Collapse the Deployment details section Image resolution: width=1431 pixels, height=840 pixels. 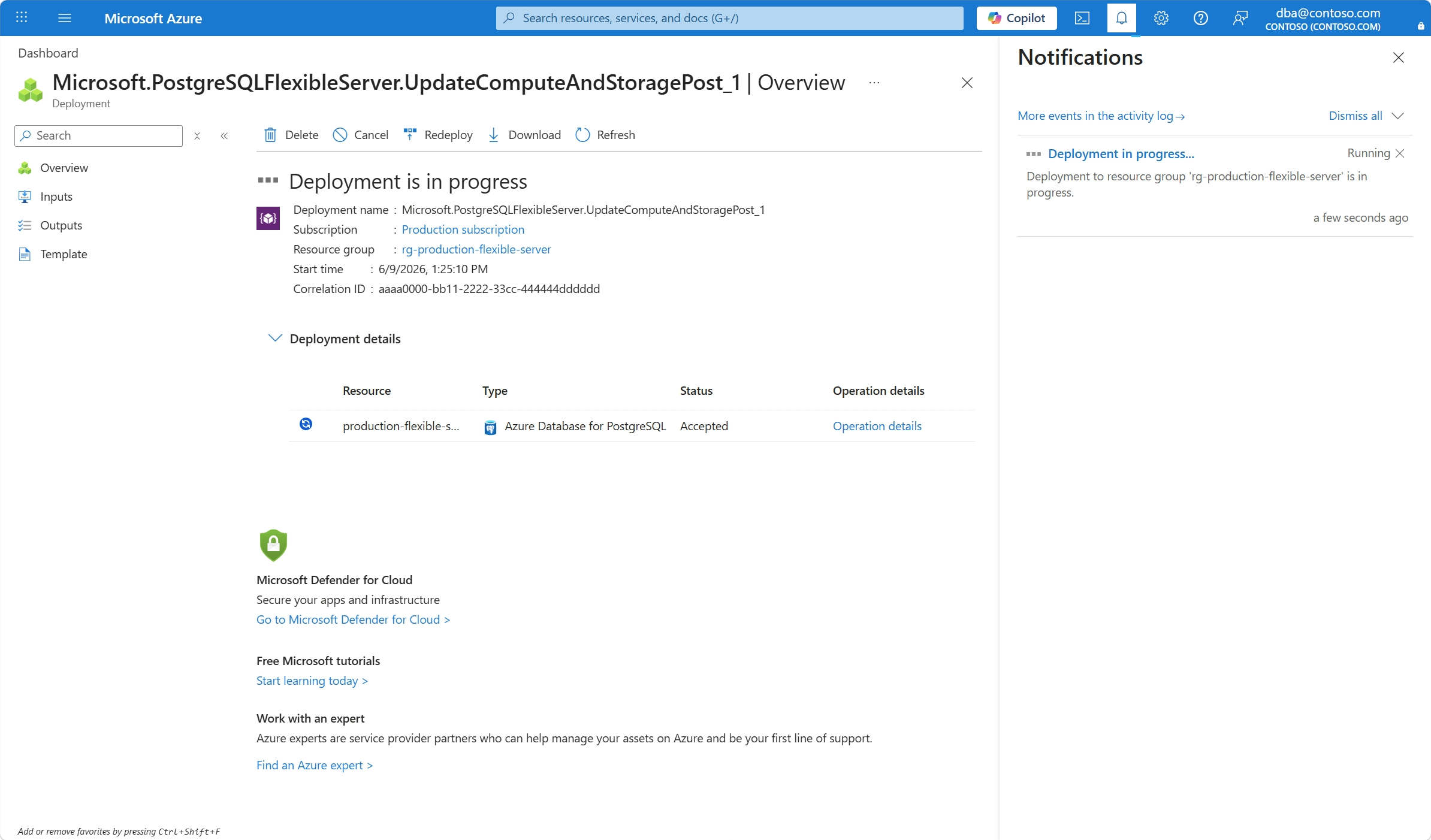click(x=274, y=339)
